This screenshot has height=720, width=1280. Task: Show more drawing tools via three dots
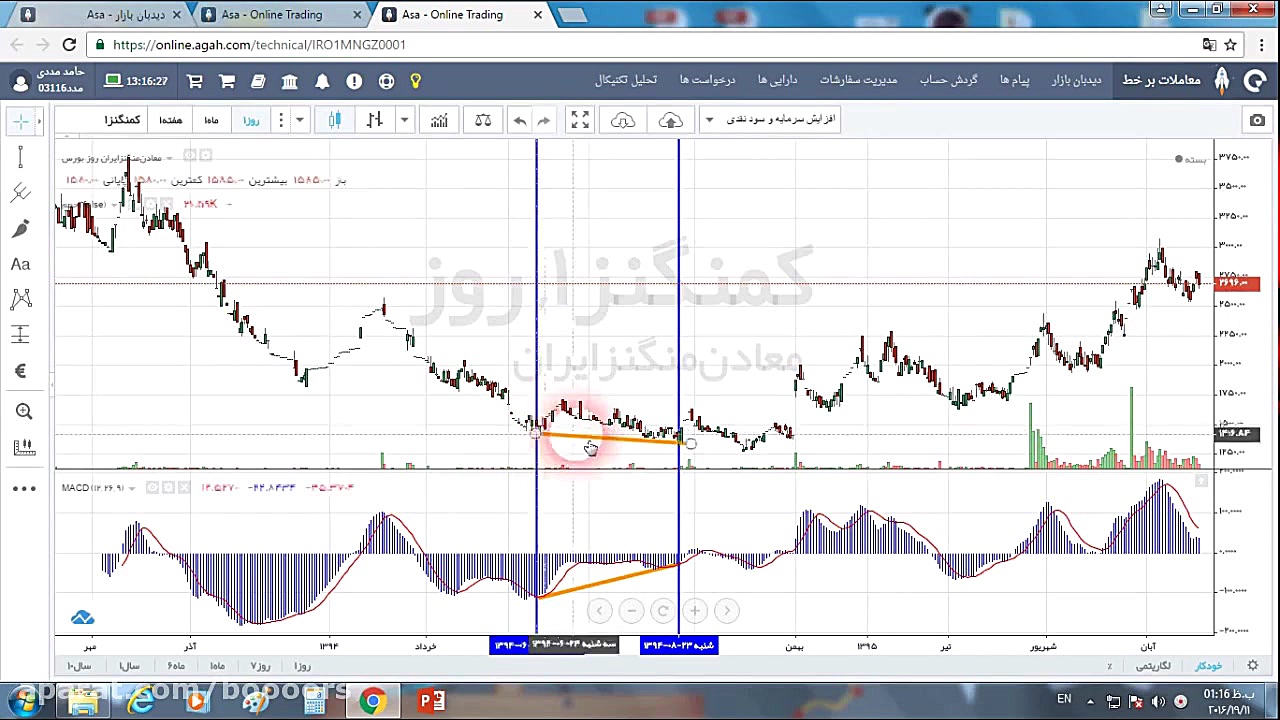click(x=24, y=488)
